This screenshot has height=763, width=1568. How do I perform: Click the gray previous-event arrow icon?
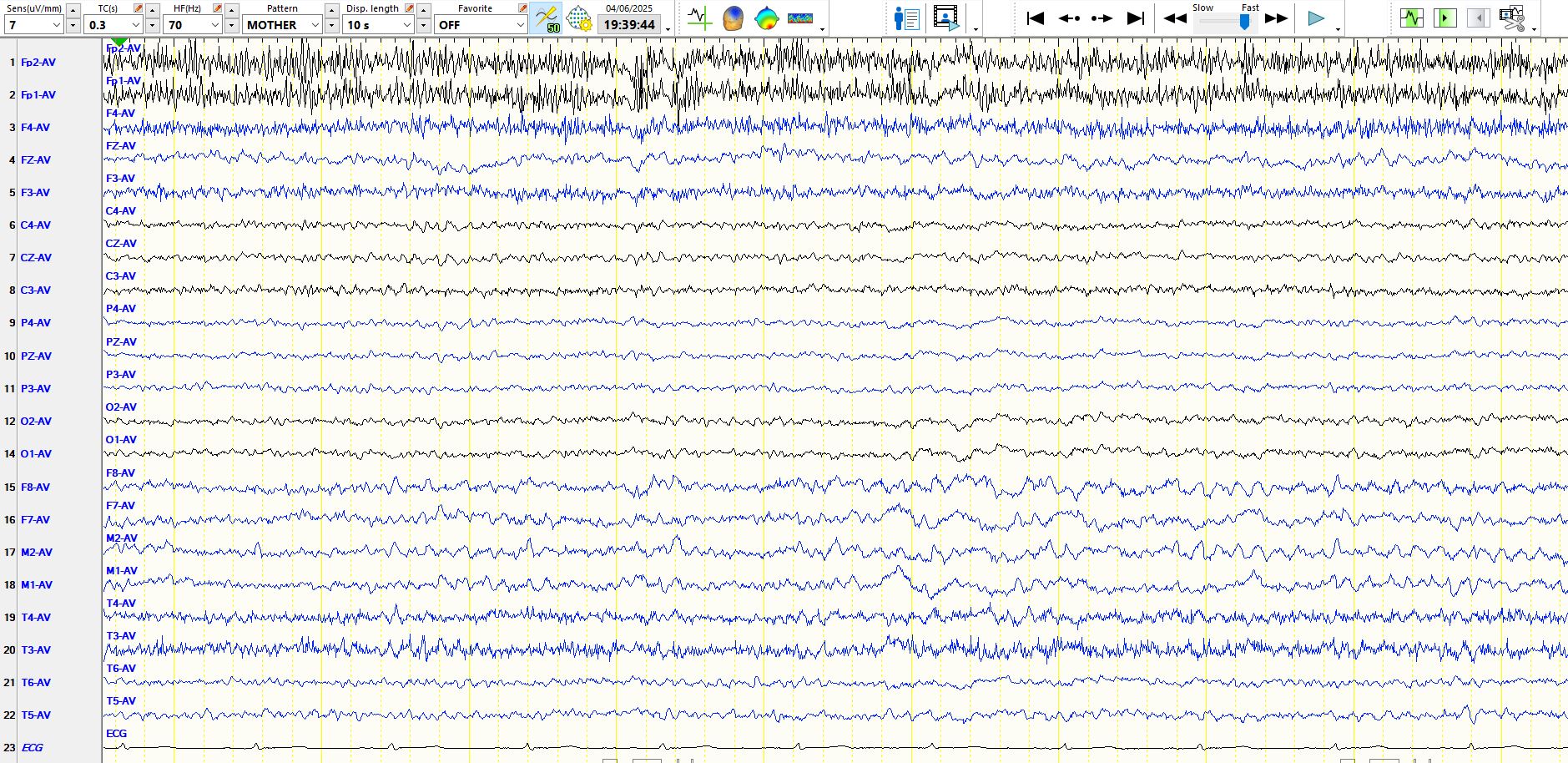coord(1478,18)
